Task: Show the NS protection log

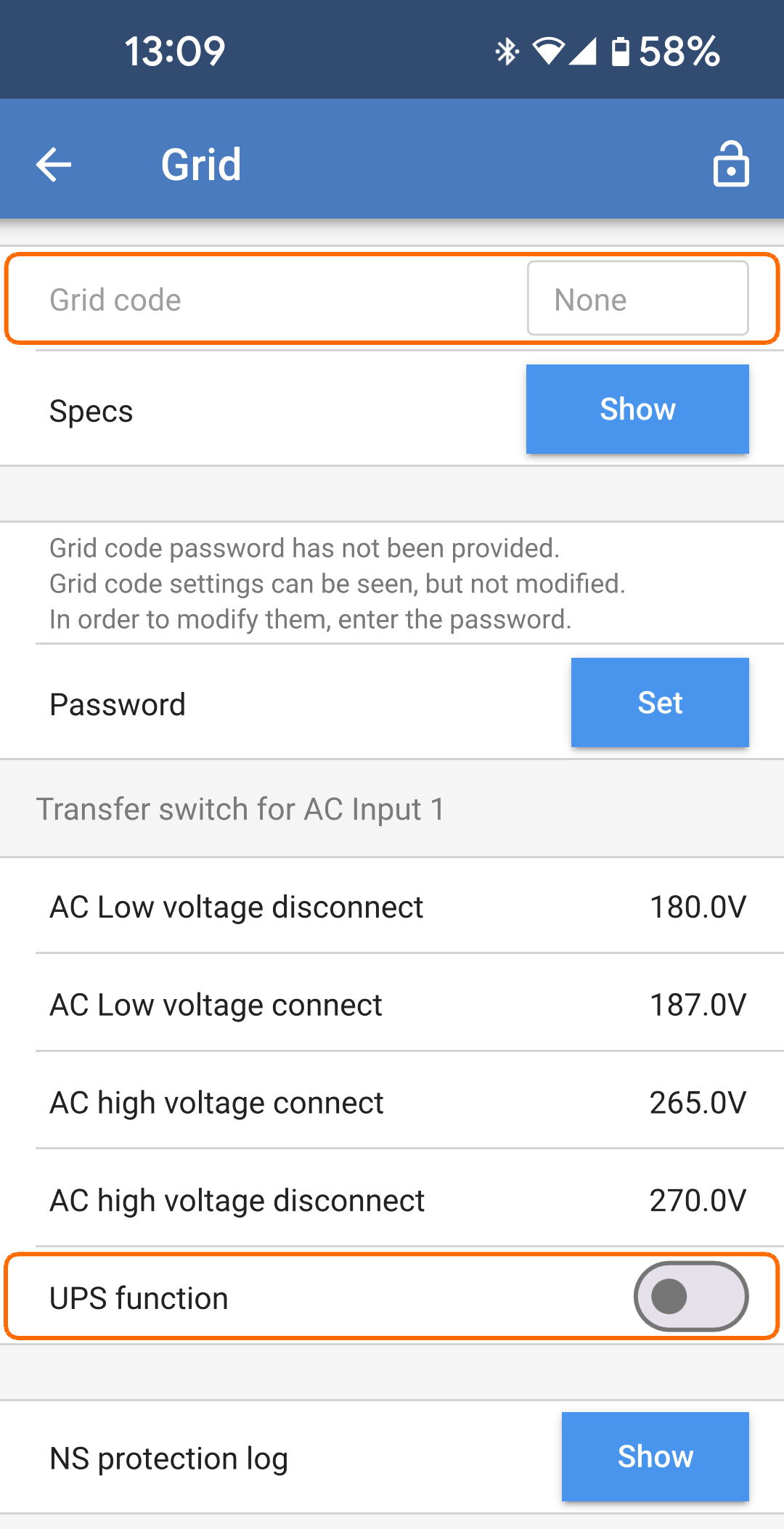Action: (655, 1456)
